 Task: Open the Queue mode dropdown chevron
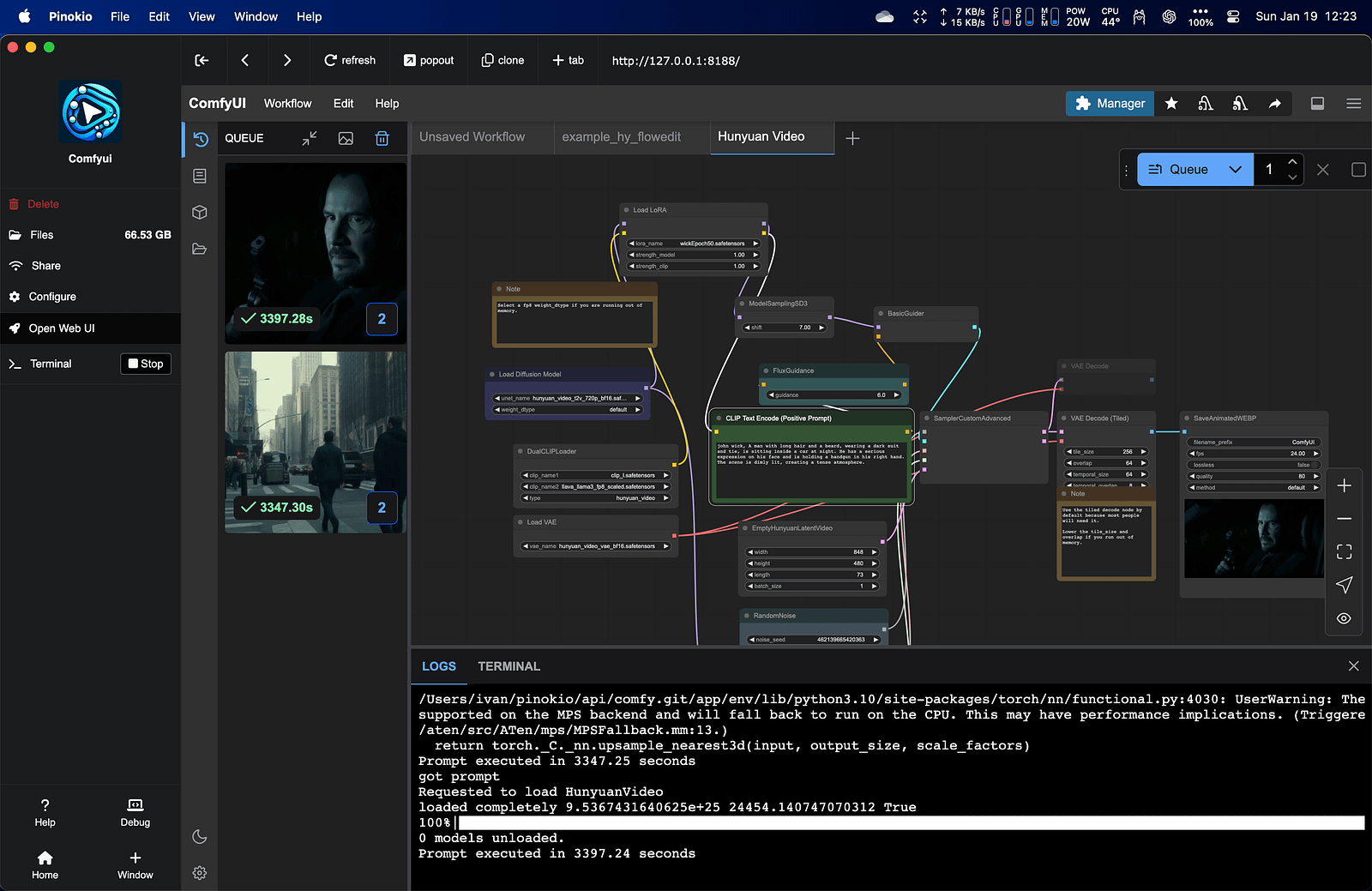tap(1235, 169)
